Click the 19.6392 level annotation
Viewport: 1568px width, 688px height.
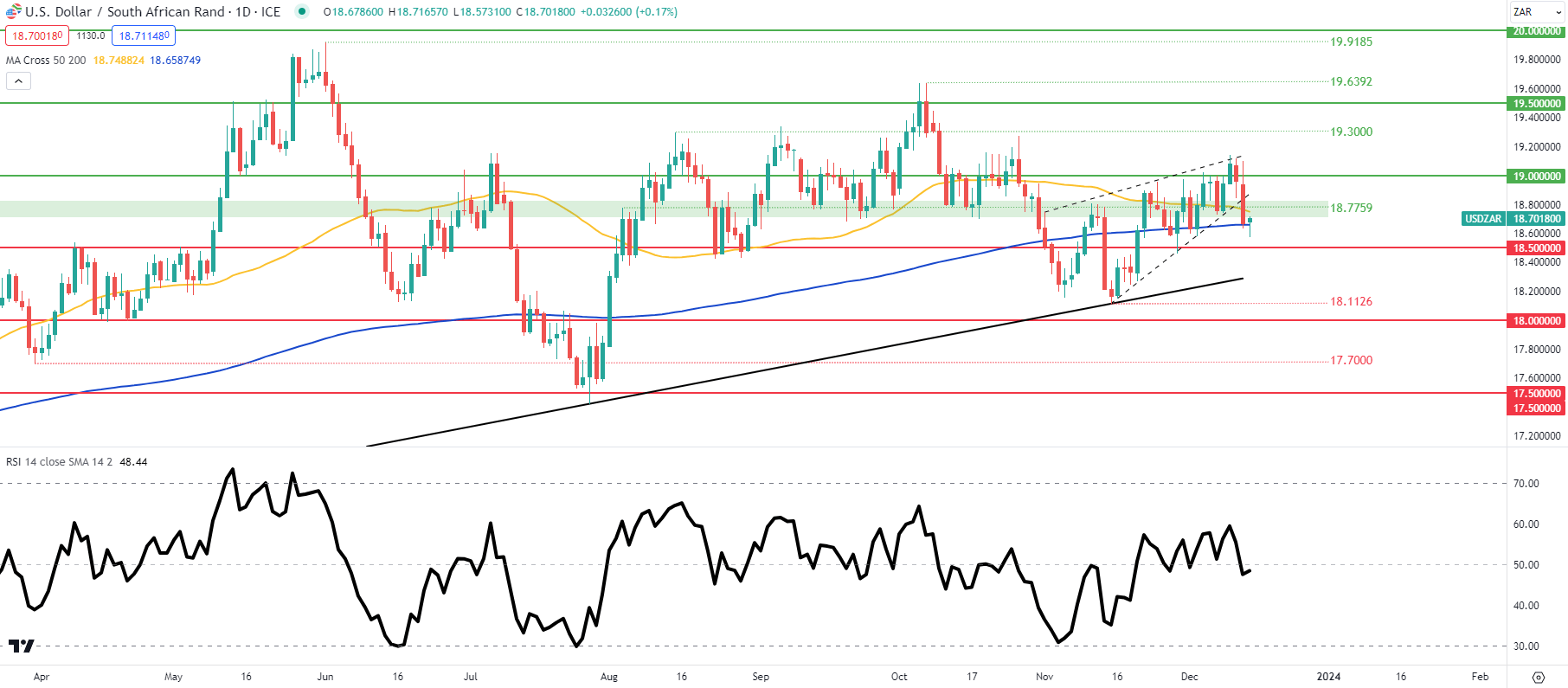coord(1351,81)
